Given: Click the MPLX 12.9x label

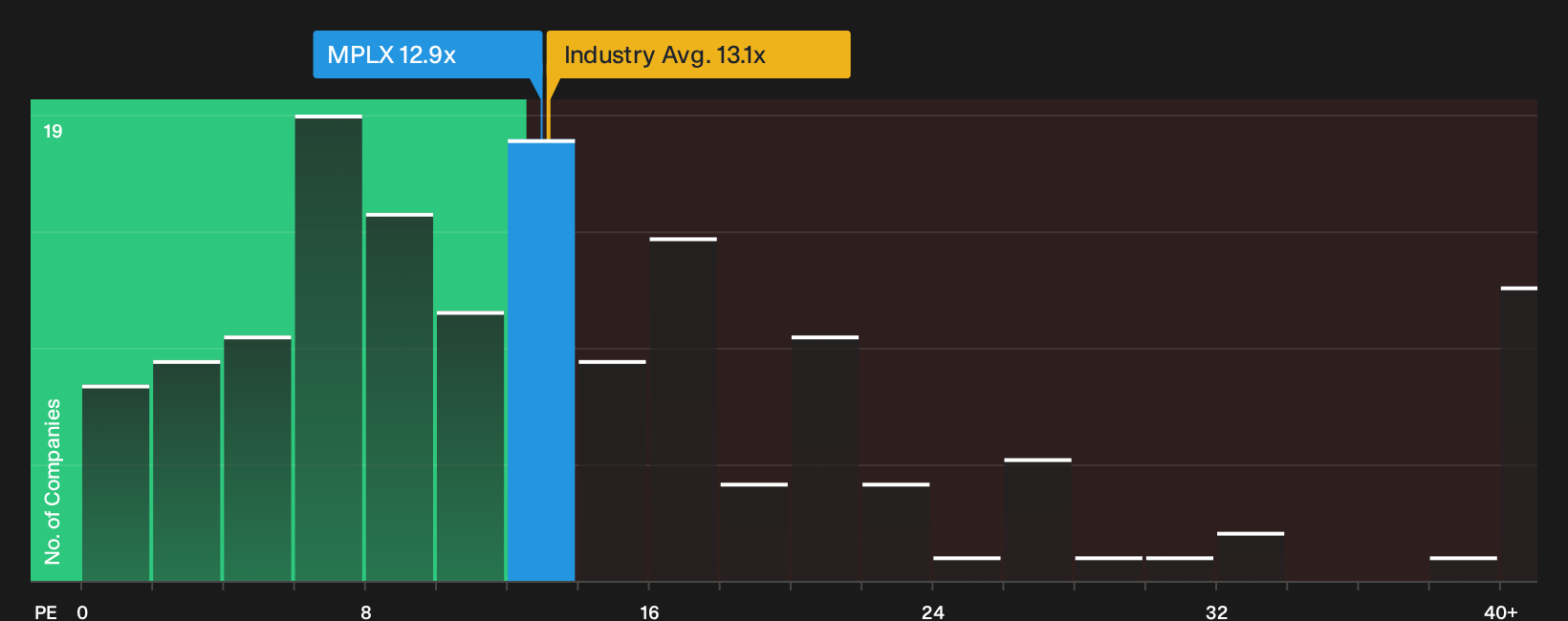Looking at the screenshot, I should click(x=427, y=54).
